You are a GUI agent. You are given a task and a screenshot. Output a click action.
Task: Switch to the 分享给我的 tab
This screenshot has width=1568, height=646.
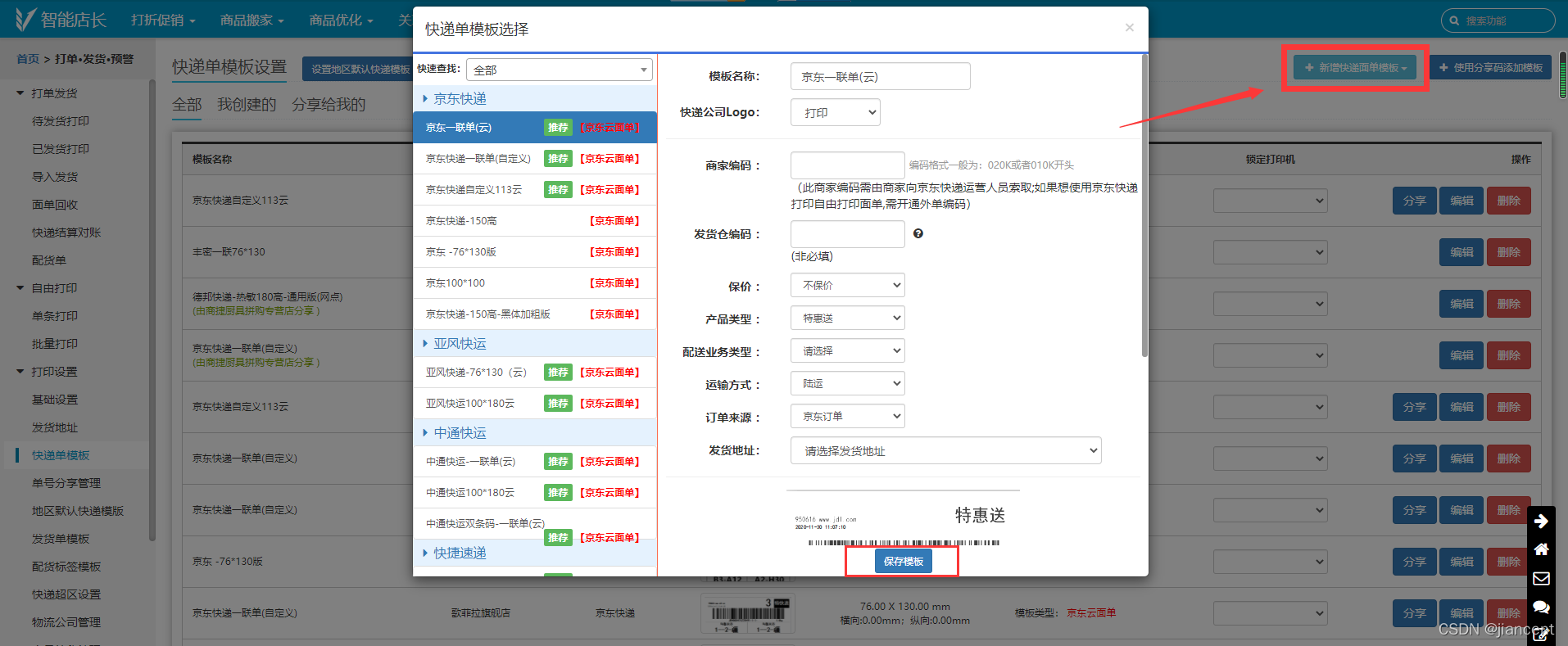(x=329, y=105)
